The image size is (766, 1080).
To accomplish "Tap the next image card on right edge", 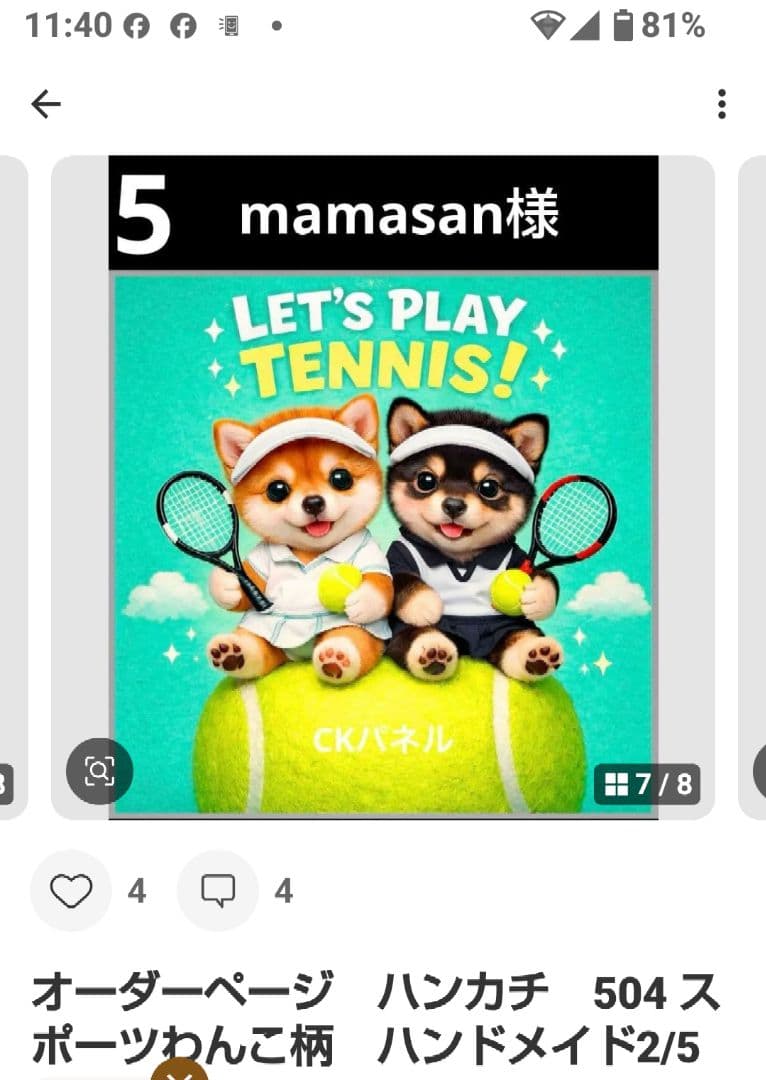I will coord(752,488).
